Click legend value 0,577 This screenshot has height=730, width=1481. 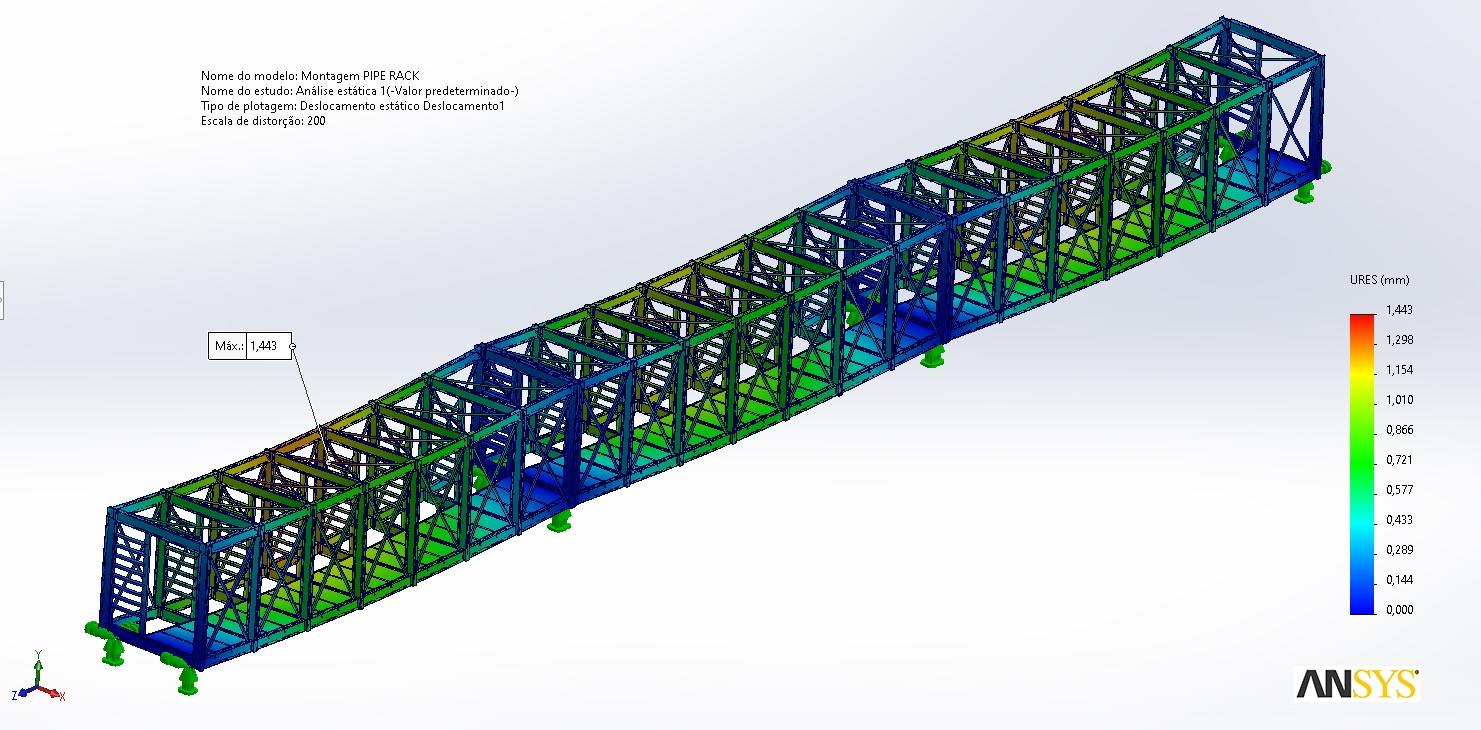[1399, 490]
